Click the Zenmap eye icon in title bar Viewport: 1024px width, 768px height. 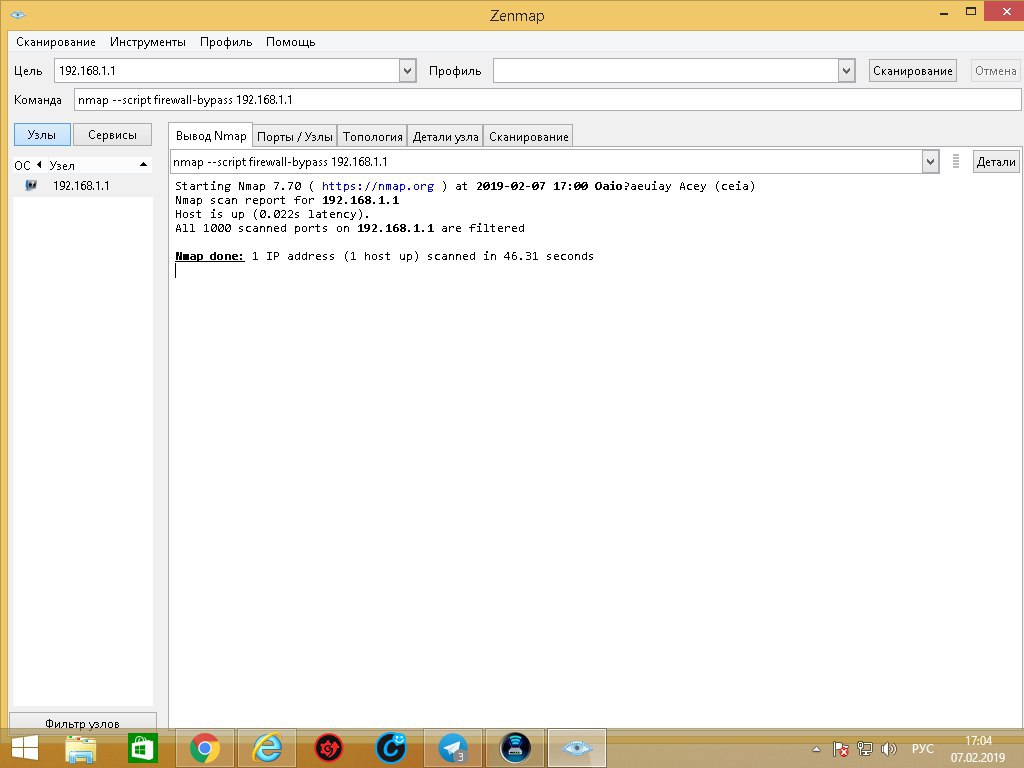[x=18, y=14]
